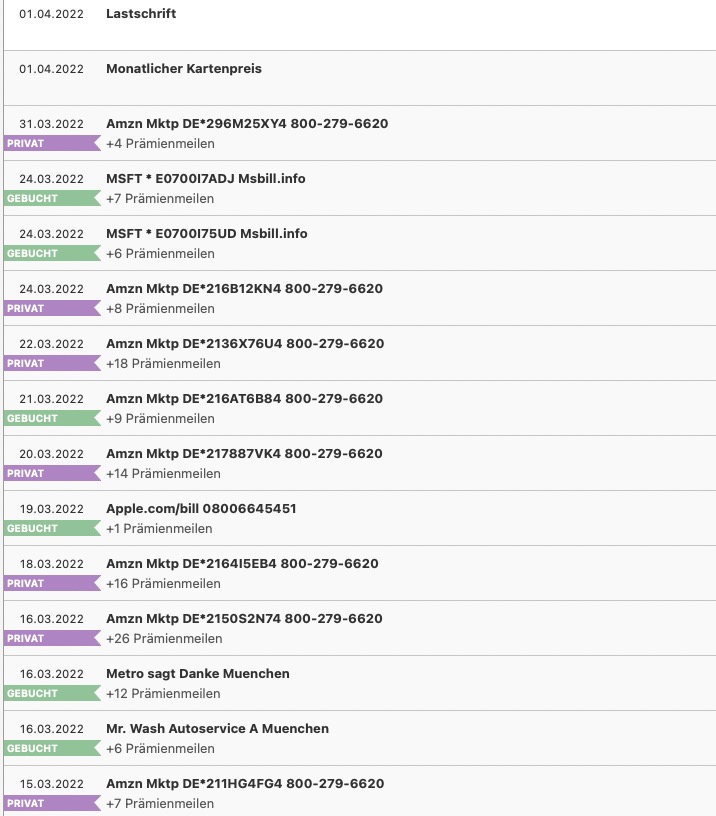Open the Lastschrift entry from 01.04.2022
Viewport: 716px width, 816px height.
(141, 14)
